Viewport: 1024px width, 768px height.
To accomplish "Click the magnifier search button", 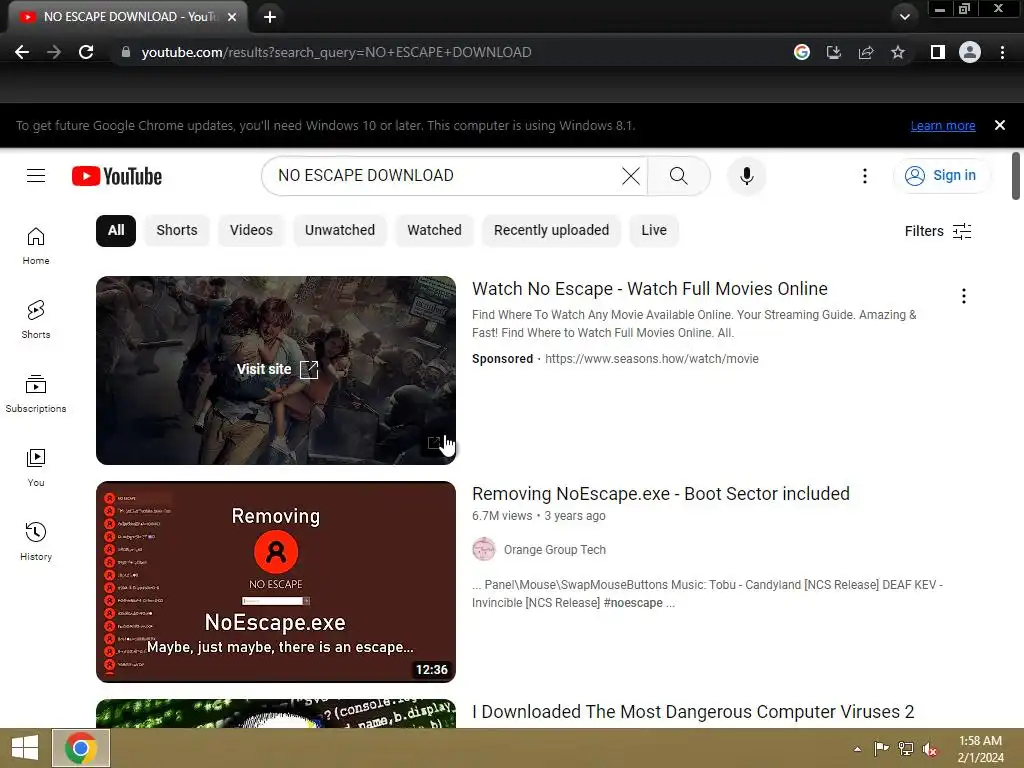I will pyautogui.click(x=679, y=176).
